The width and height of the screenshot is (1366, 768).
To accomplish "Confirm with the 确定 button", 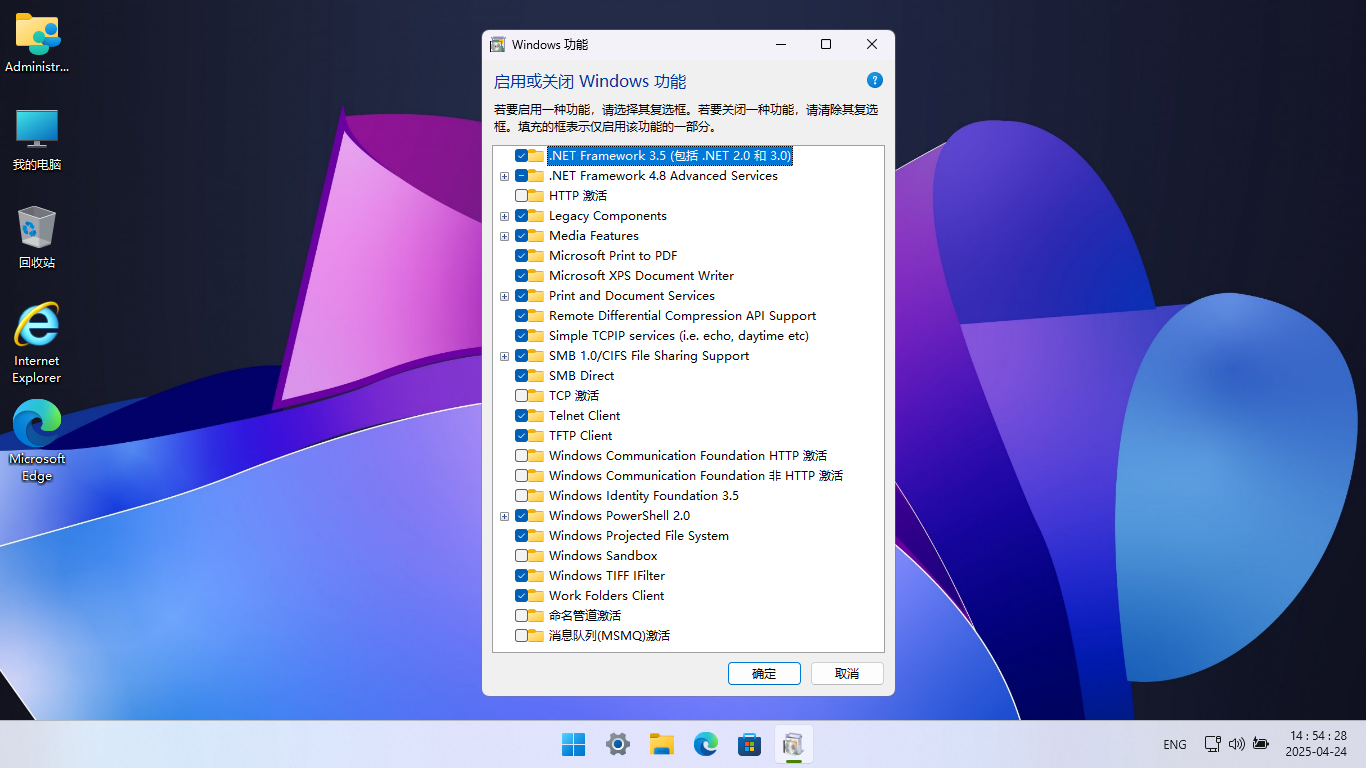I will (x=764, y=673).
